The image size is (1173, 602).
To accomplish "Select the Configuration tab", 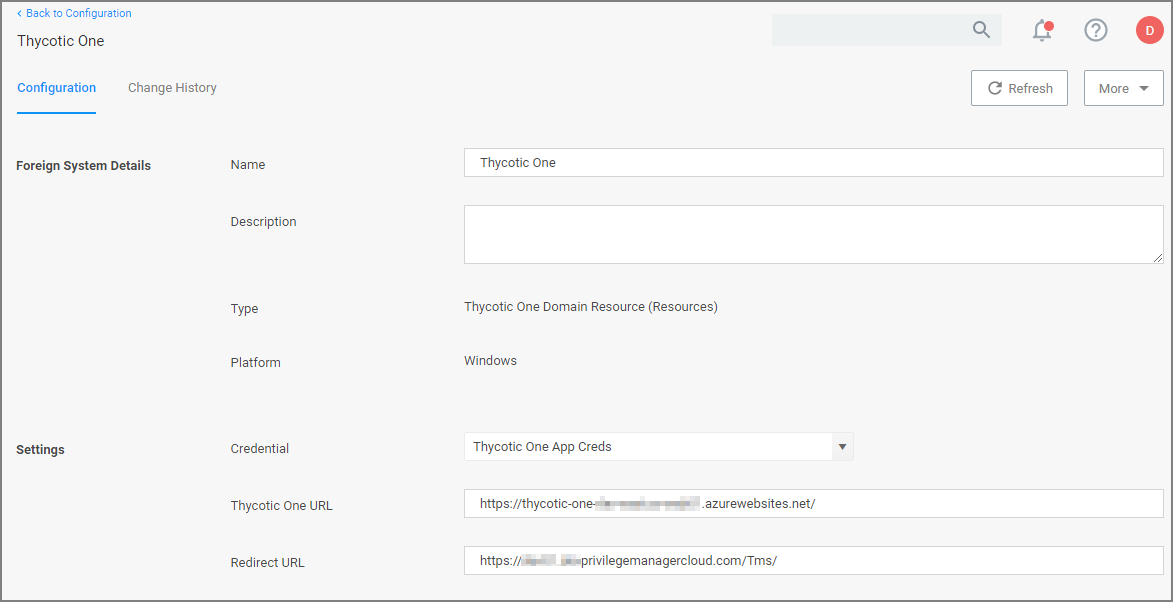I will [x=56, y=88].
